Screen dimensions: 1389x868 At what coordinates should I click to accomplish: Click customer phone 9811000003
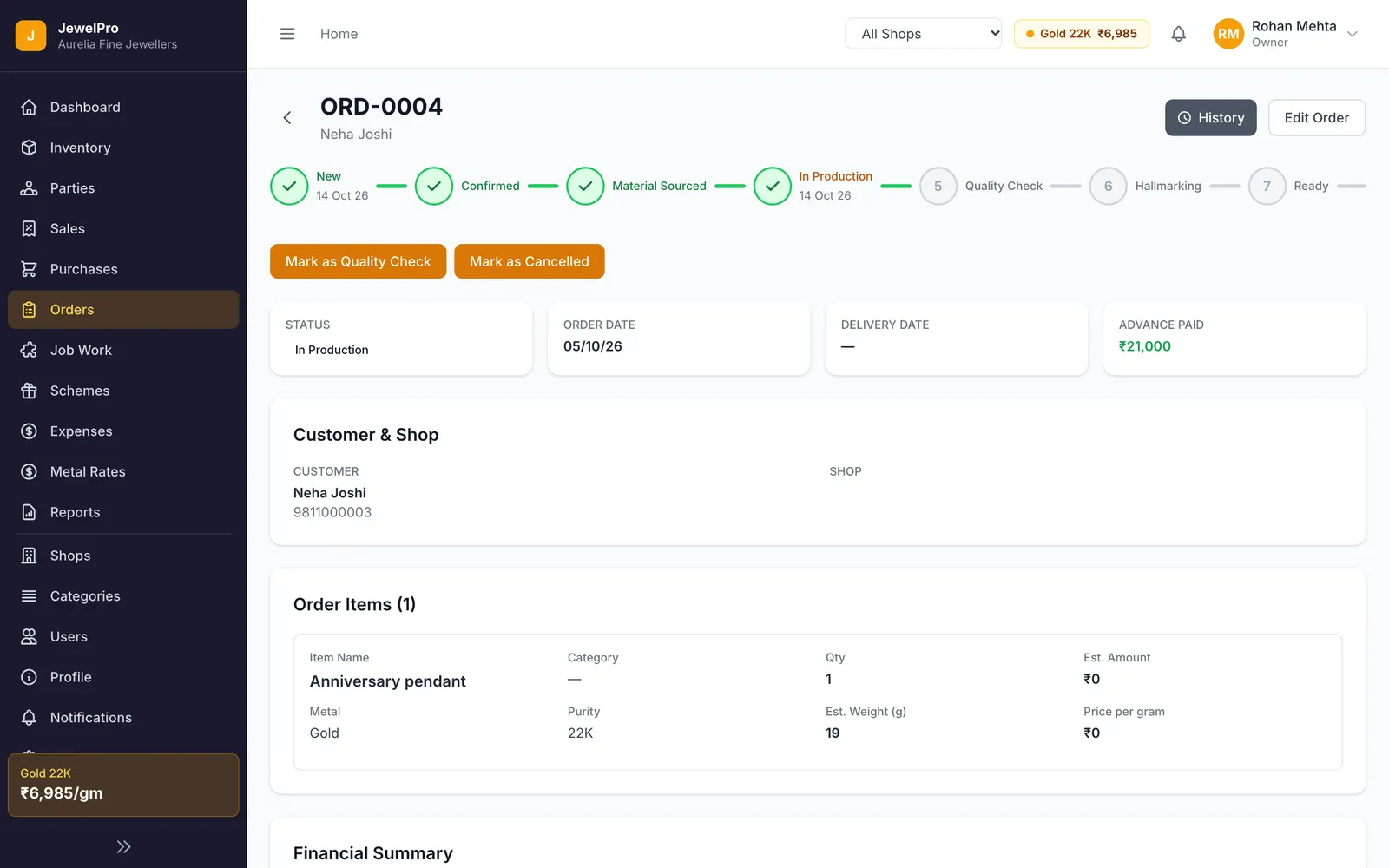(332, 512)
